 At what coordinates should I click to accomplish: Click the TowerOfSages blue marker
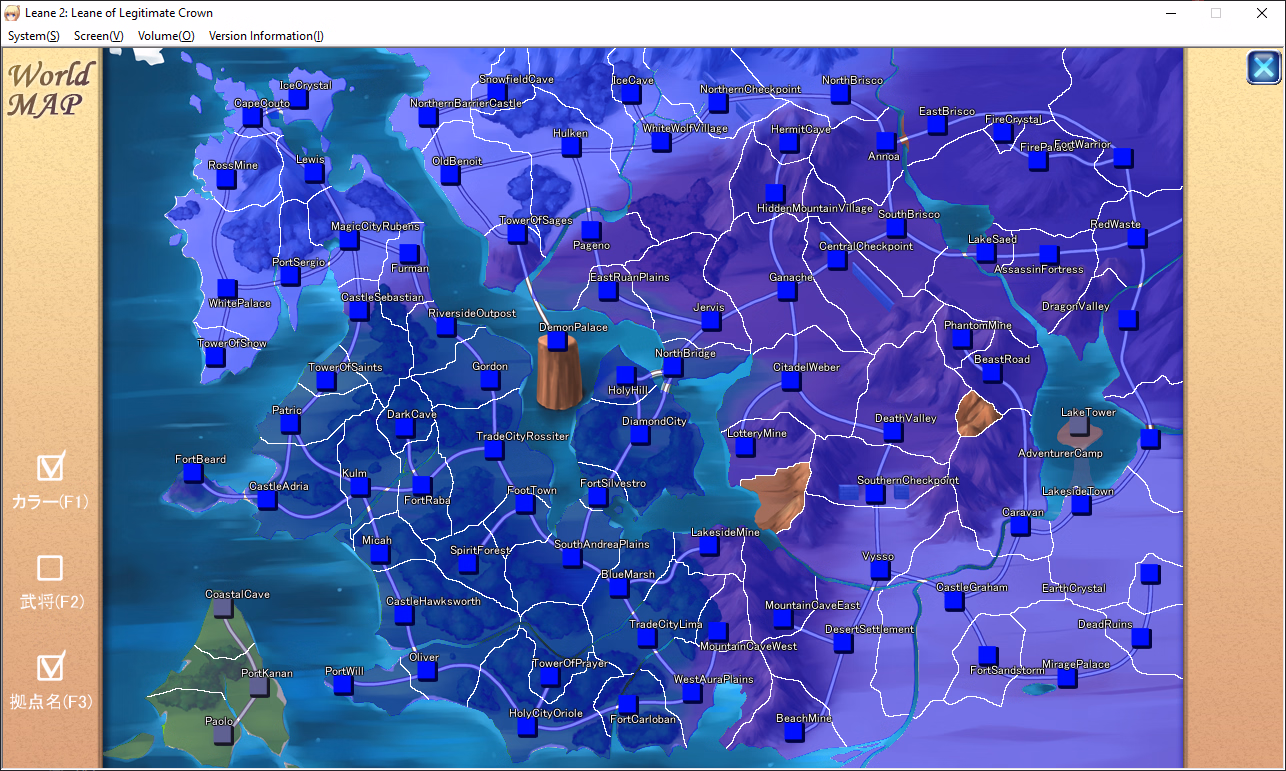(x=517, y=234)
